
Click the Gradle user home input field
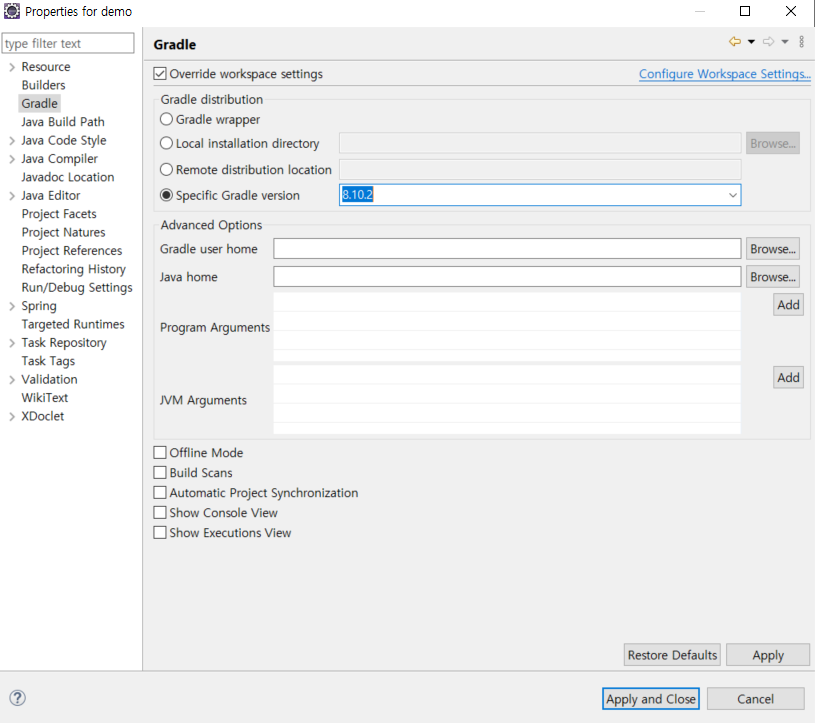click(507, 248)
